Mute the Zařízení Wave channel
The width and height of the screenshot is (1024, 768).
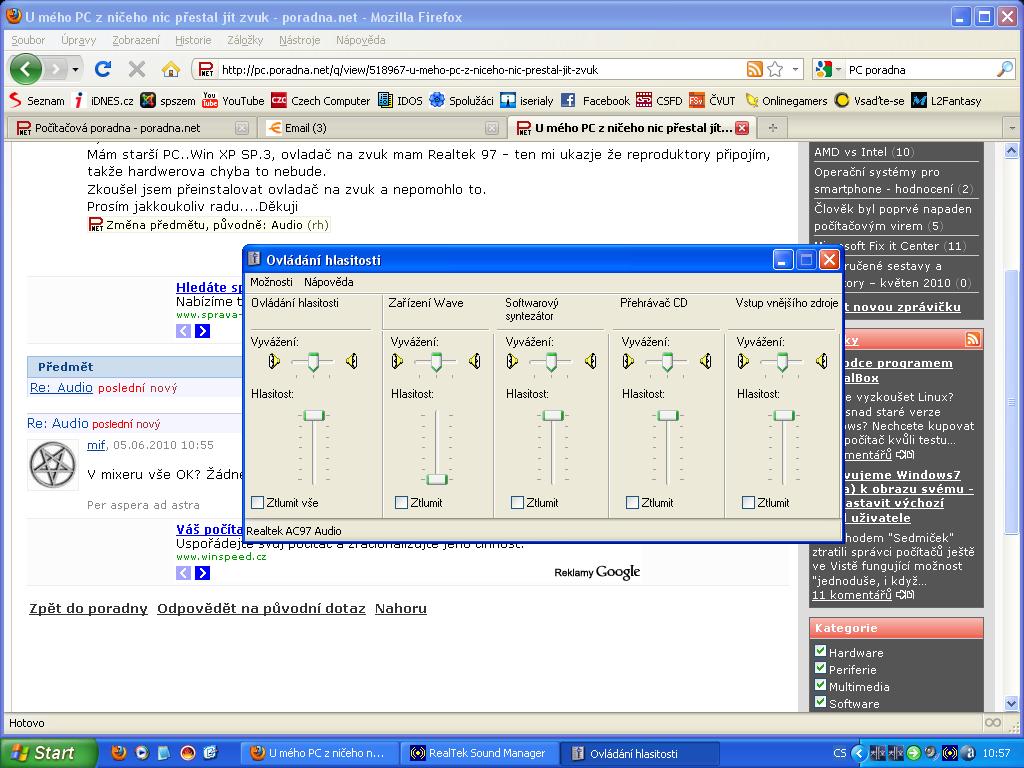(401, 503)
